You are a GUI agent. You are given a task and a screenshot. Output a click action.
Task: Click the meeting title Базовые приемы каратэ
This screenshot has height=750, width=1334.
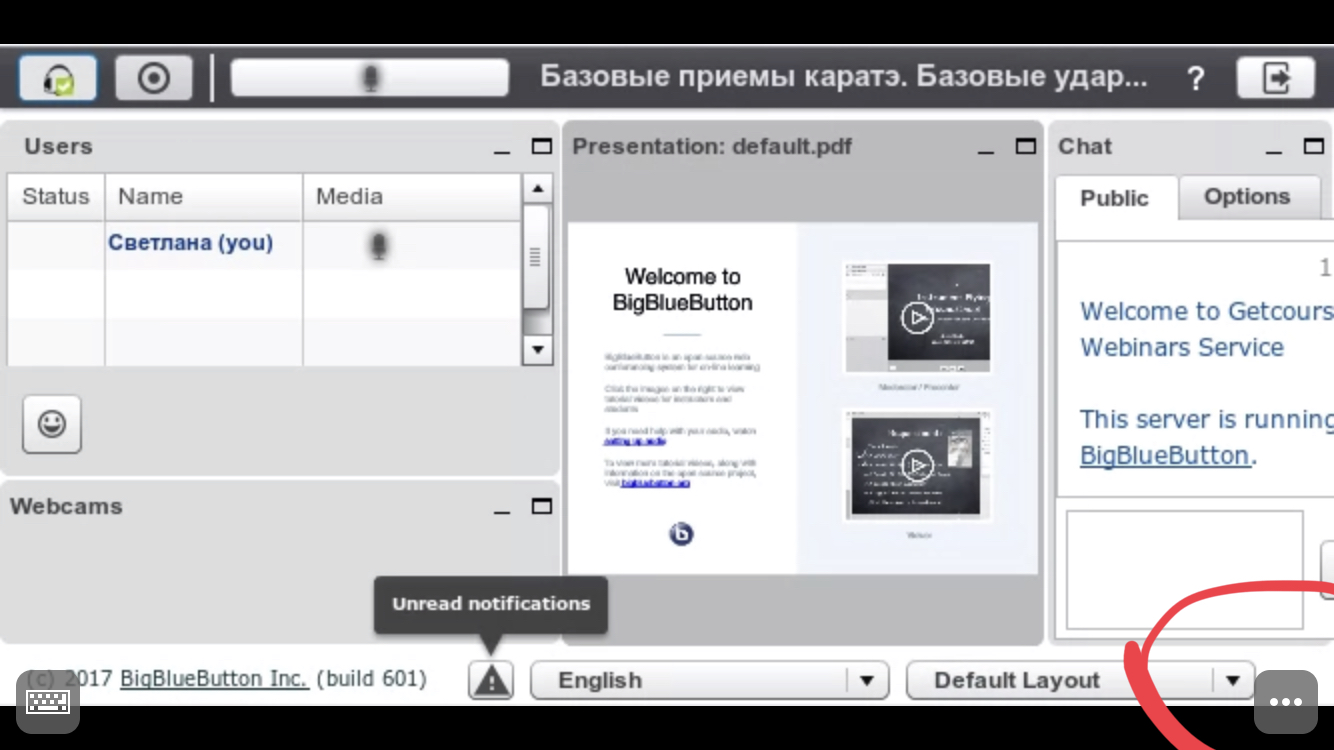click(x=844, y=77)
